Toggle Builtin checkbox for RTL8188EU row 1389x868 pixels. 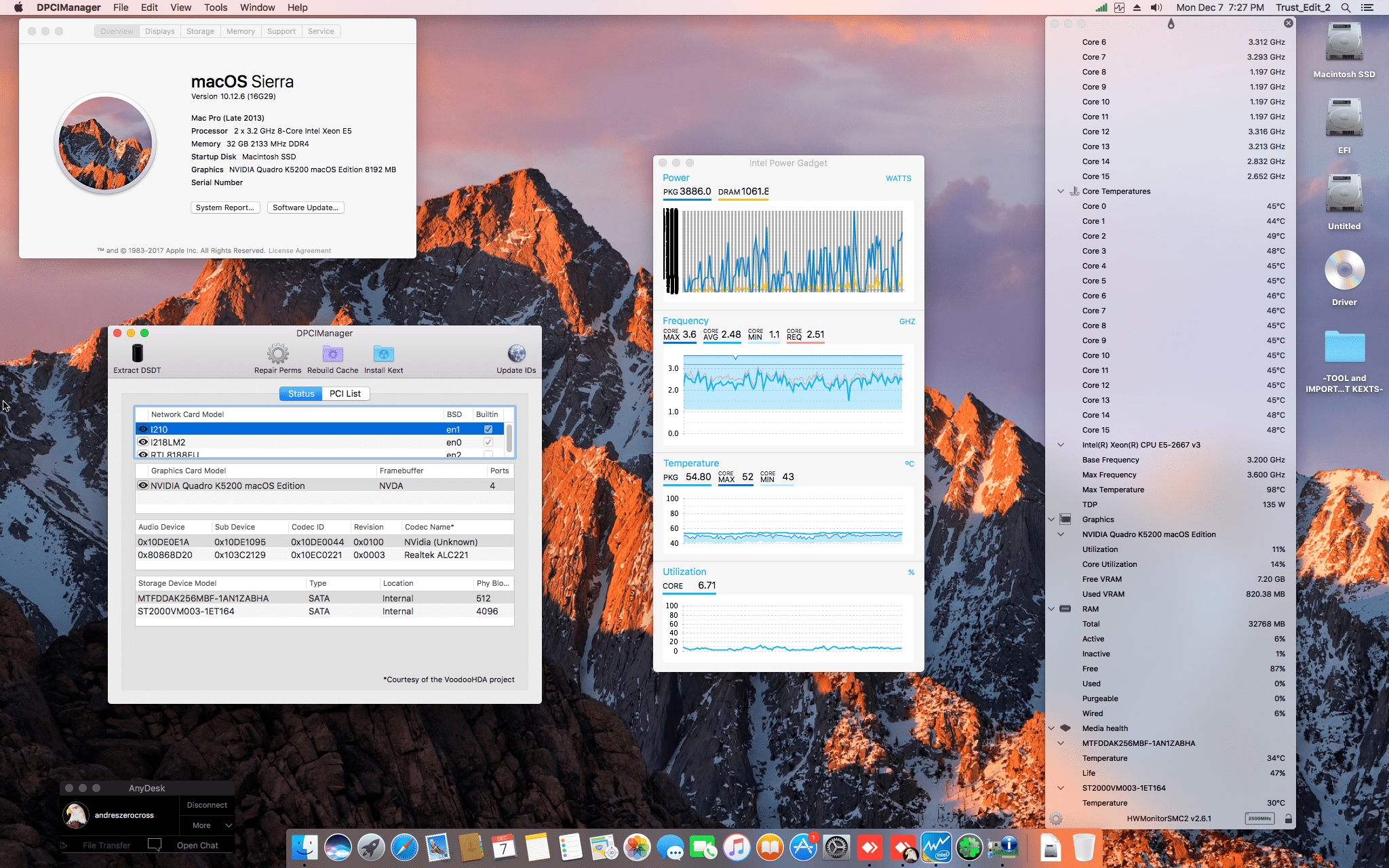tap(488, 455)
